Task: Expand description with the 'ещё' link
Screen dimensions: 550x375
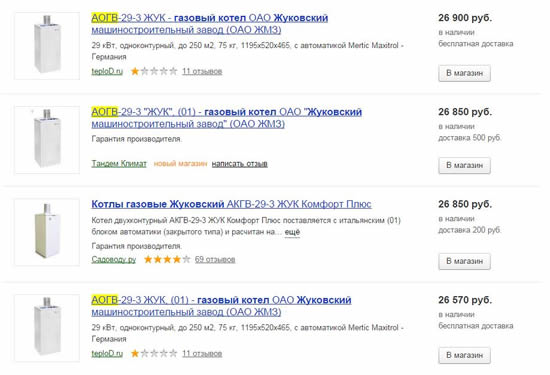Action: [292, 232]
